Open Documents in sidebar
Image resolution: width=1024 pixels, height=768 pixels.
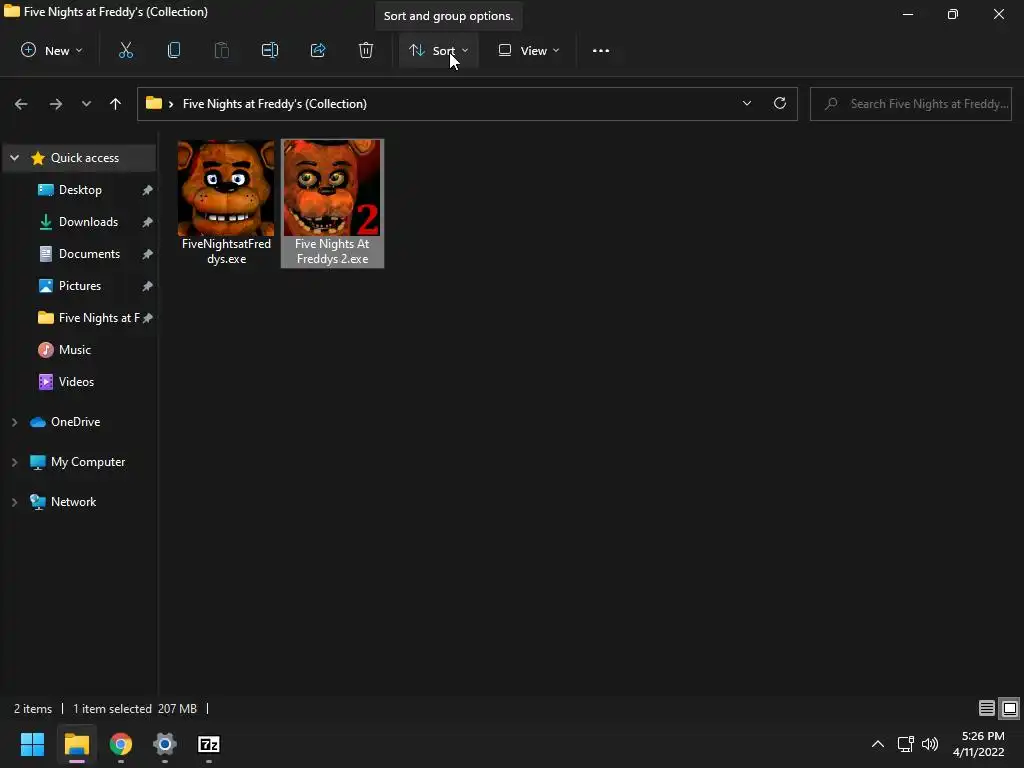pyautogui.click(x=89, y=254)
